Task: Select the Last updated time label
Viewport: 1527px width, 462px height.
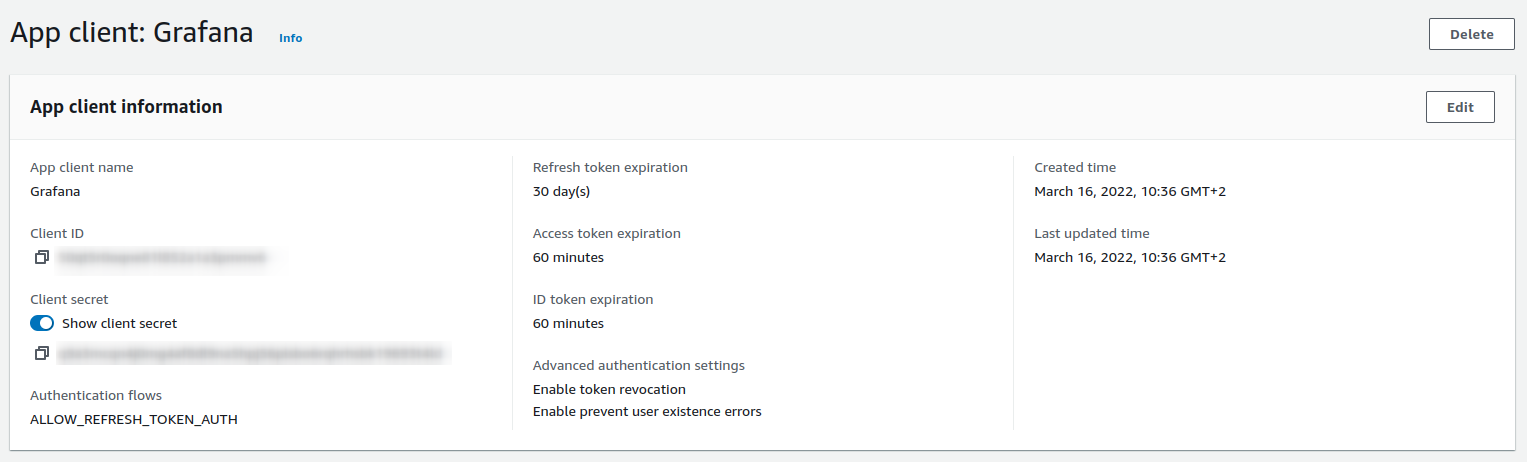Action: pyautogui.click(x=1092, y=233)
